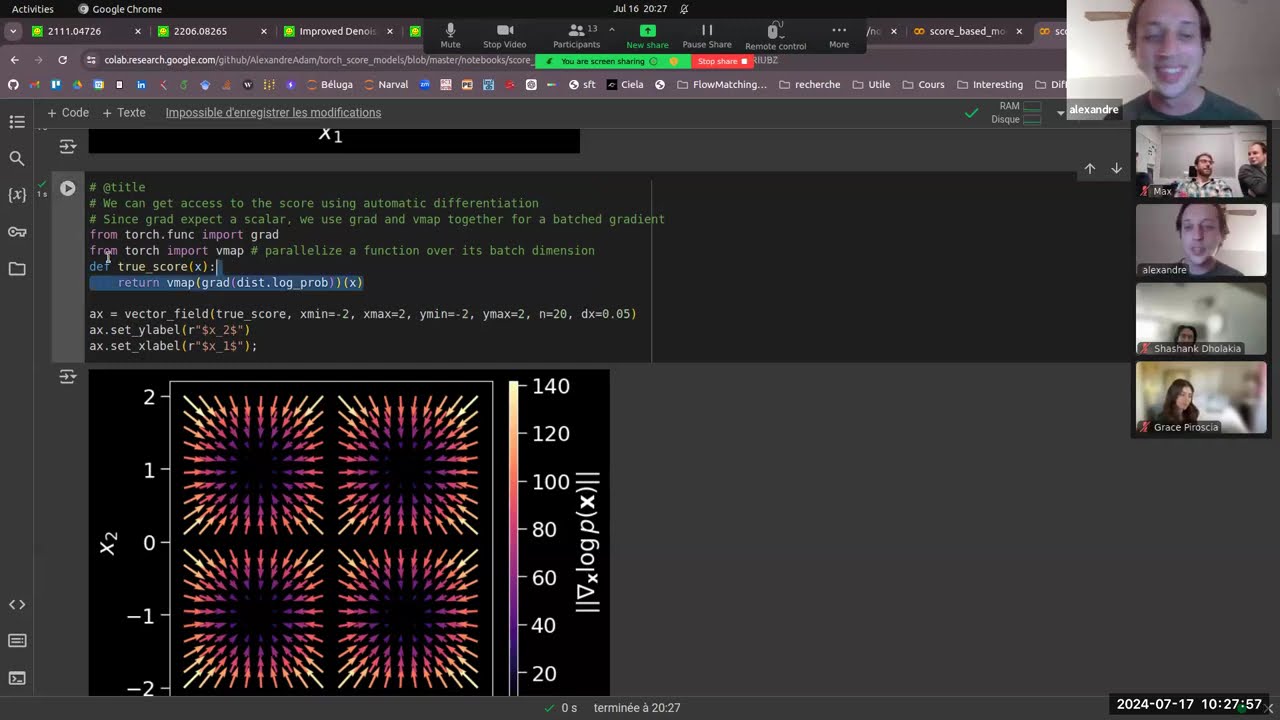Open the Google Drive bookmark icon
The image size is (1280, 720).
[x=76, y=85]
